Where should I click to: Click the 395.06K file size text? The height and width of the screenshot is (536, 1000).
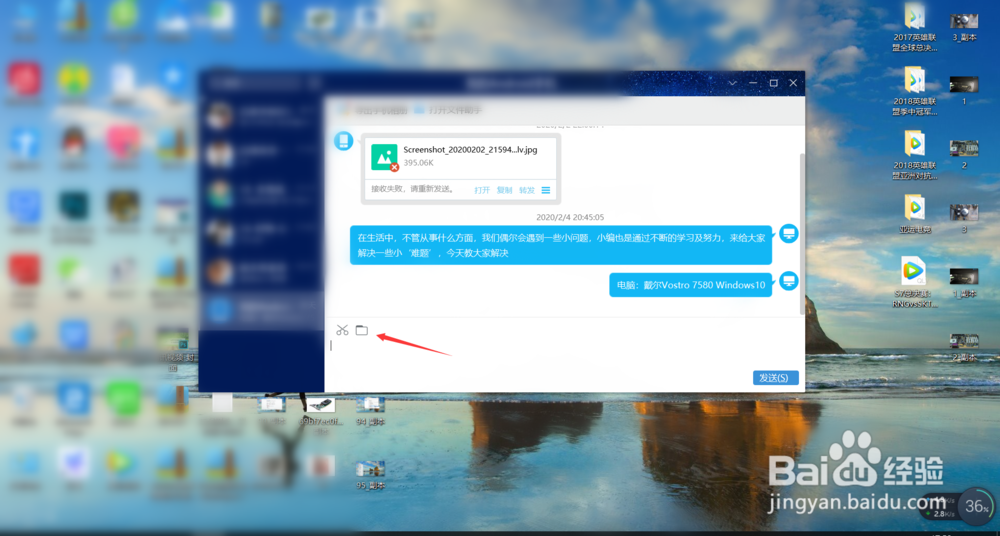[419, 163]
